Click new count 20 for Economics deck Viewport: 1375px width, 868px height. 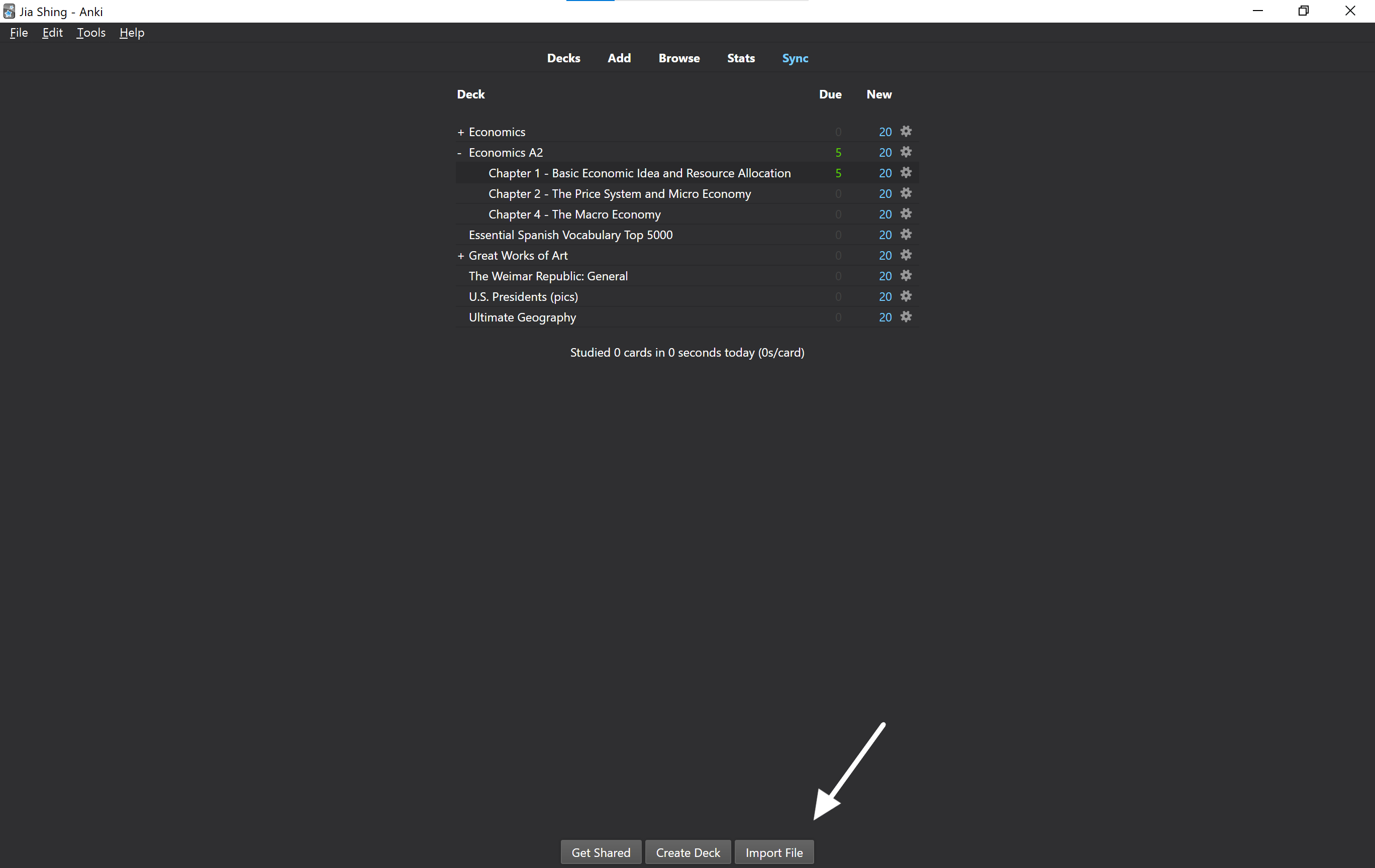click(885, 132)
